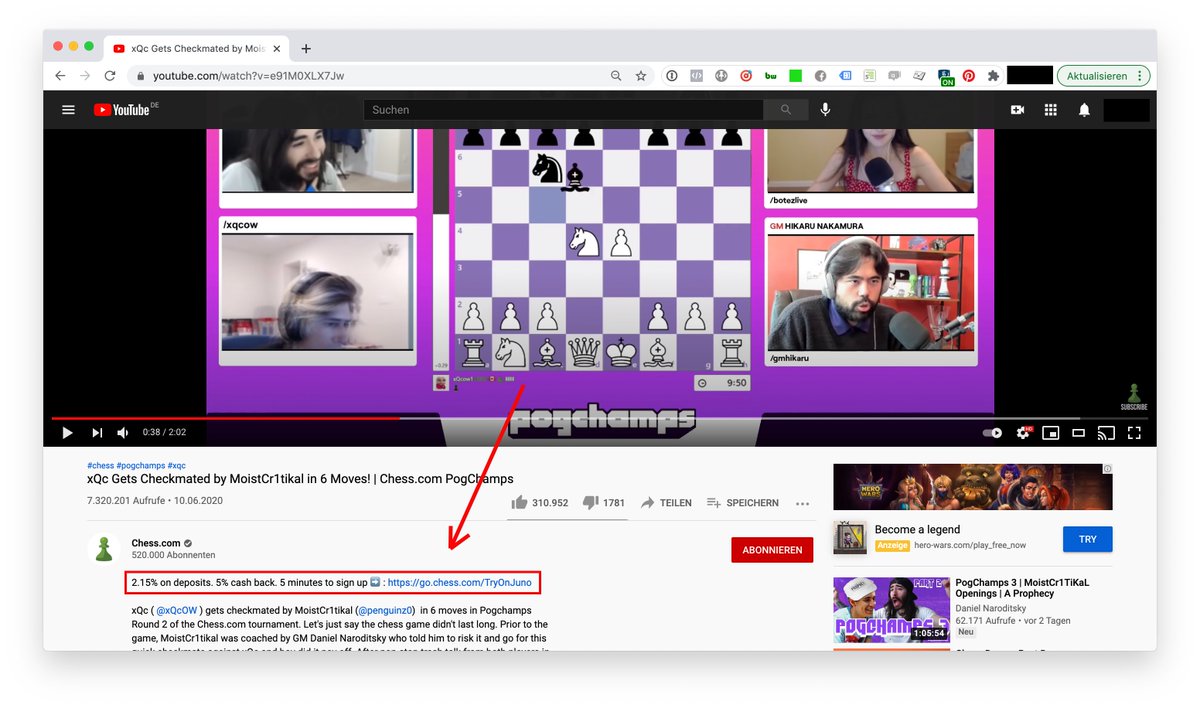Open the @xQcOW mention link
Image resolution: width=1200 pixels, height=708 pixels.
179,609
